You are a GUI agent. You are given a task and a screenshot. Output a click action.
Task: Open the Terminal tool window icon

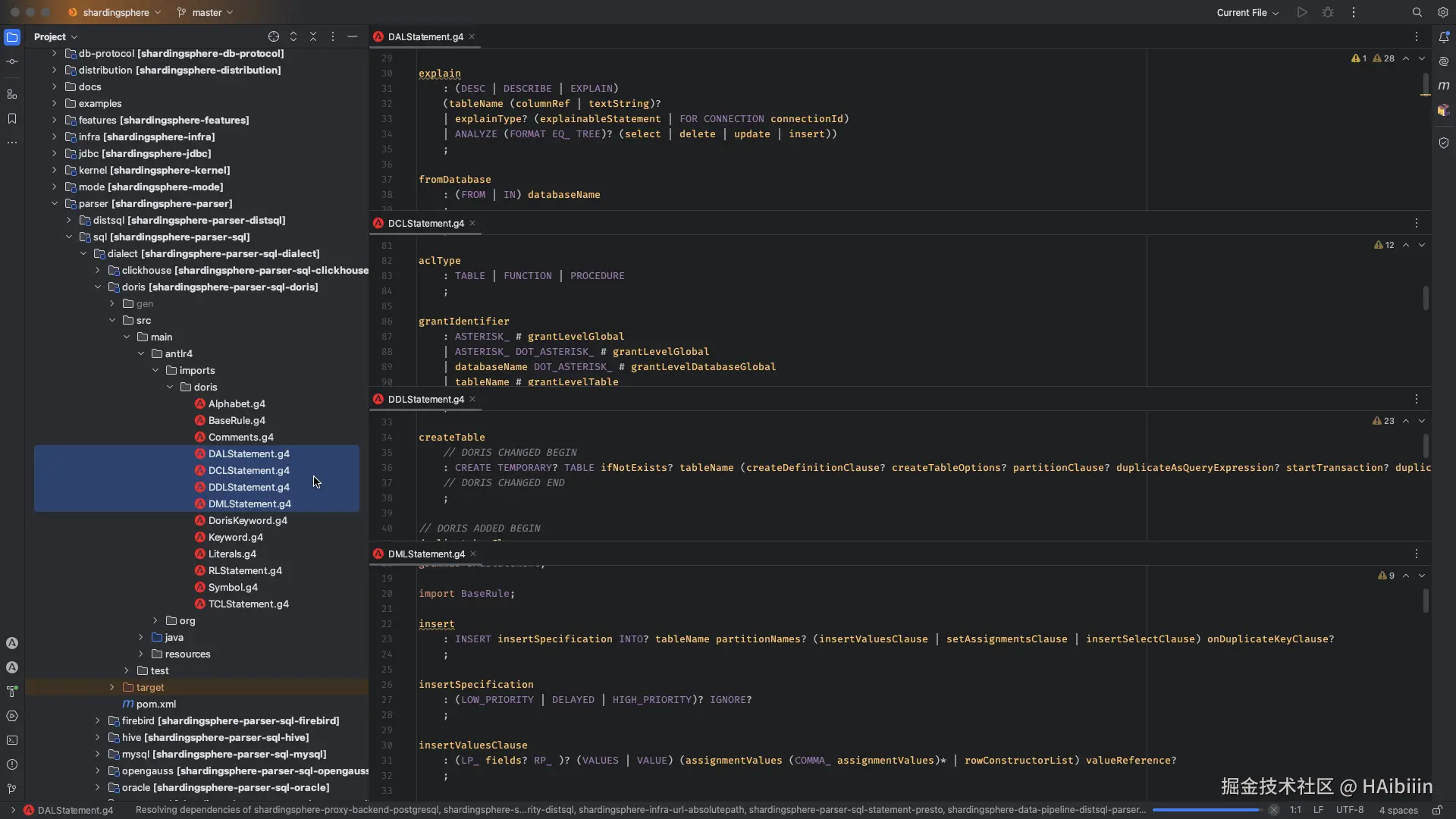coord(12,740)
